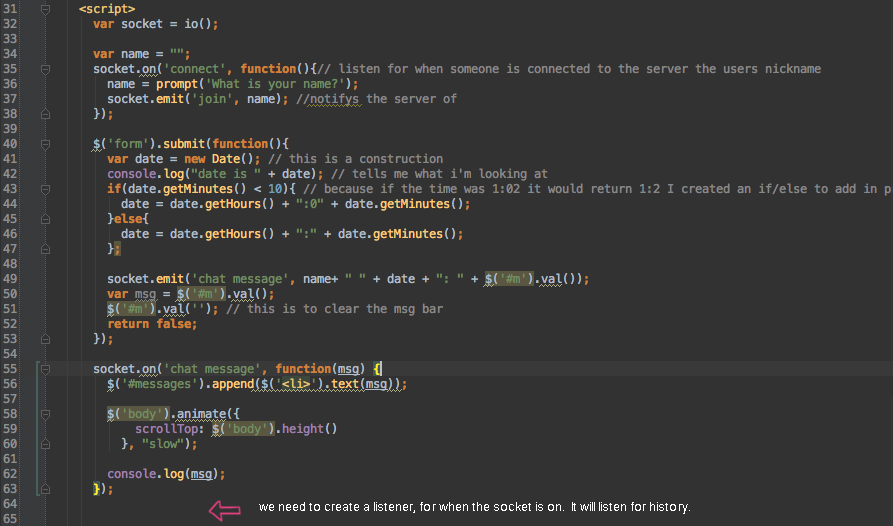Click line number 62 in the gutter
The image size is (893, 526).
click(10, 474)
